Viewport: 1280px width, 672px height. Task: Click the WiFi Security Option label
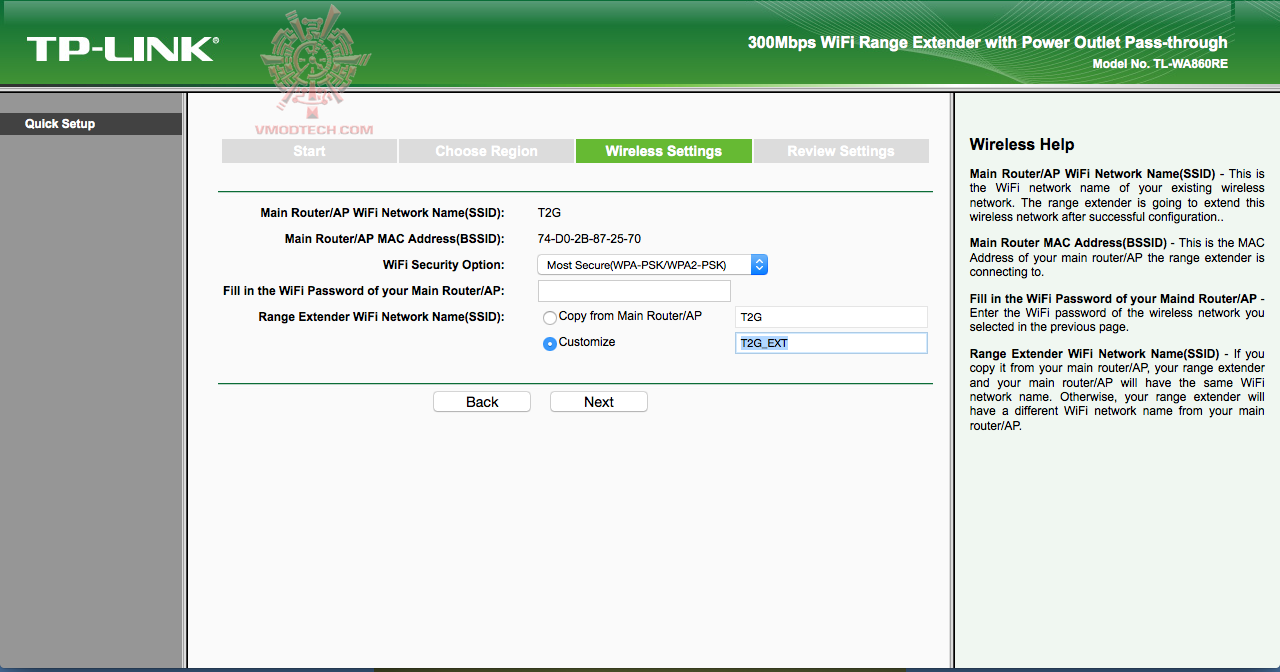tap(444, 265)
